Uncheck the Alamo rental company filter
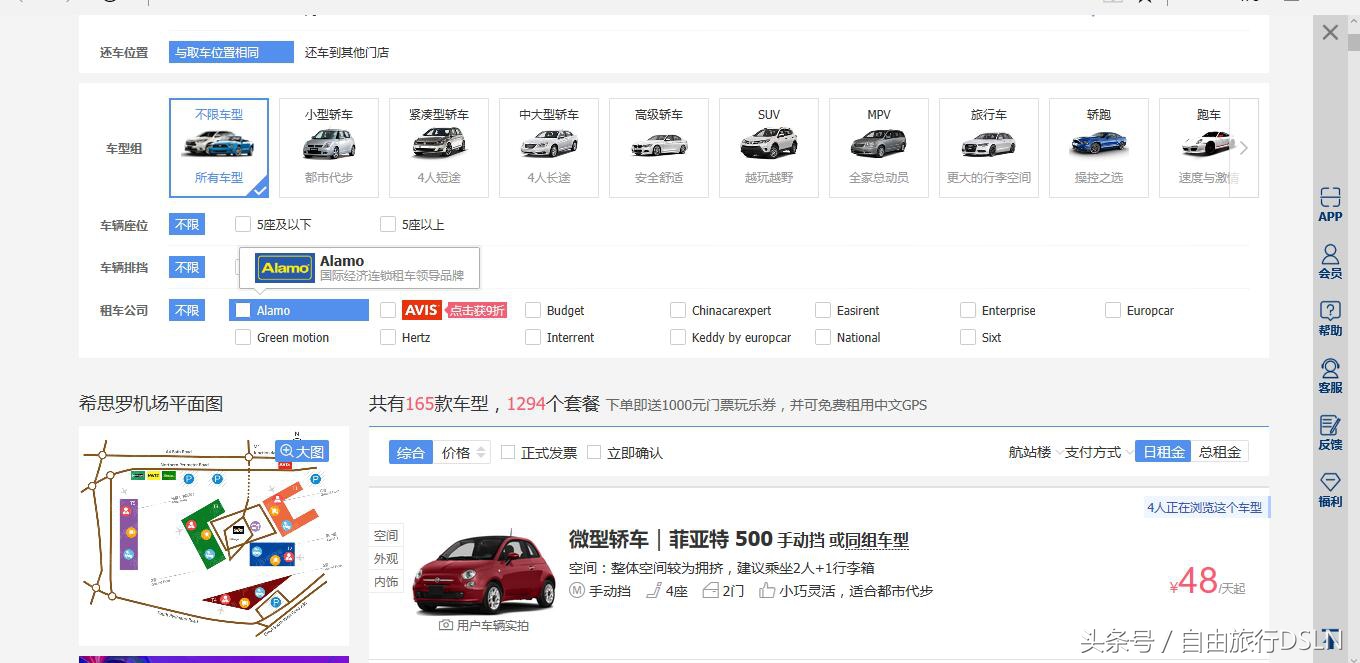The height and width of the screenshot is (663, 1360). [x=242, y=310]
